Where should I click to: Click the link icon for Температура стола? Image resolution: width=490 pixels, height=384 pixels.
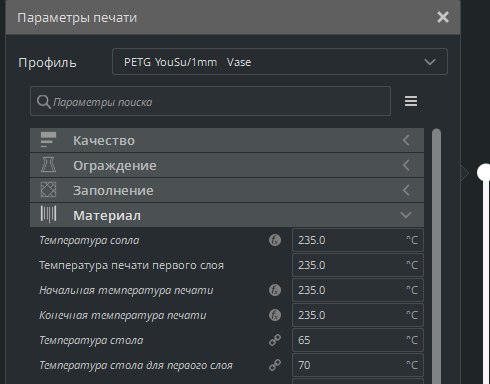(275, 340)
